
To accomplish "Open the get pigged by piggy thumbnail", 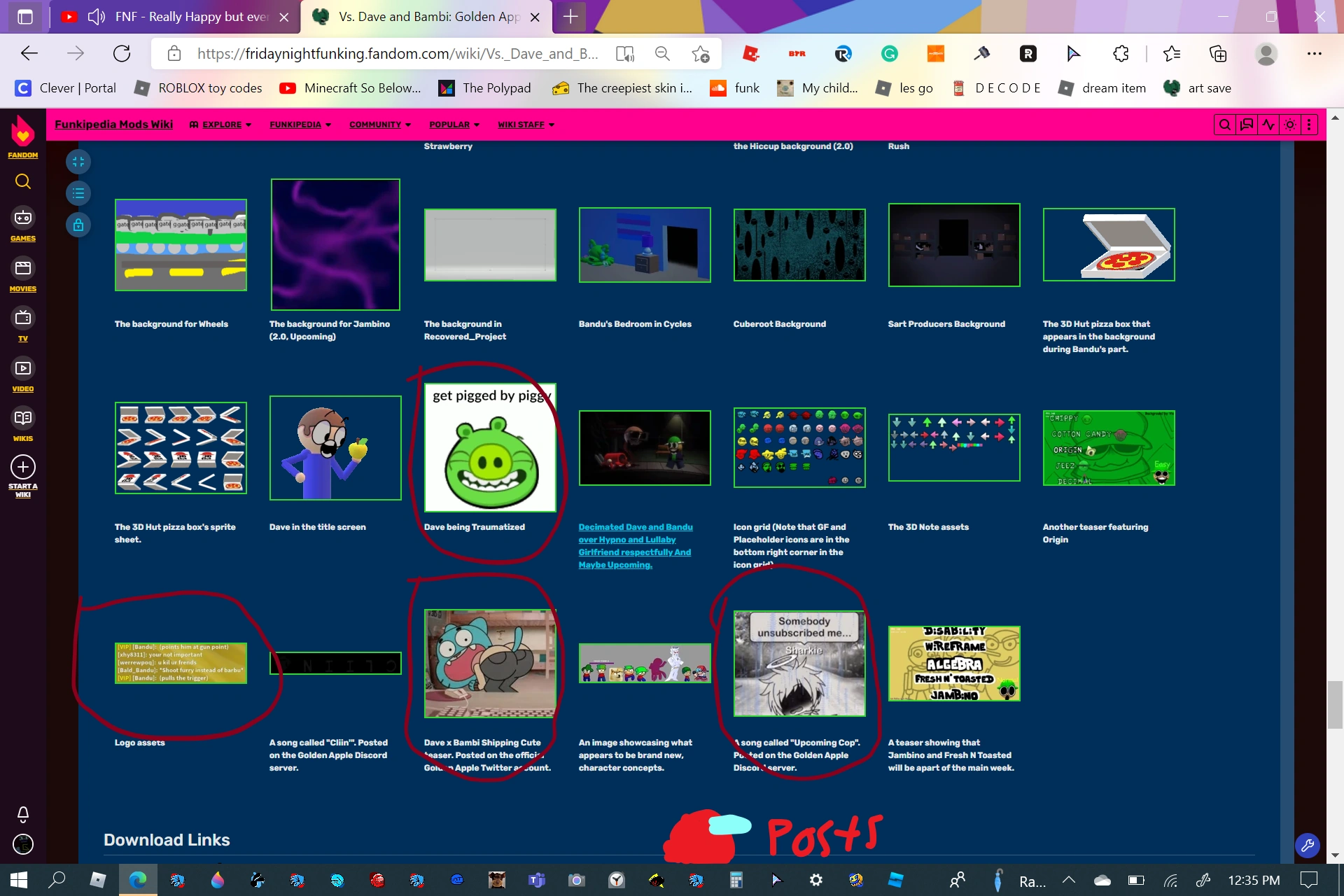I will pyautogui.click(x=490, y=447).
